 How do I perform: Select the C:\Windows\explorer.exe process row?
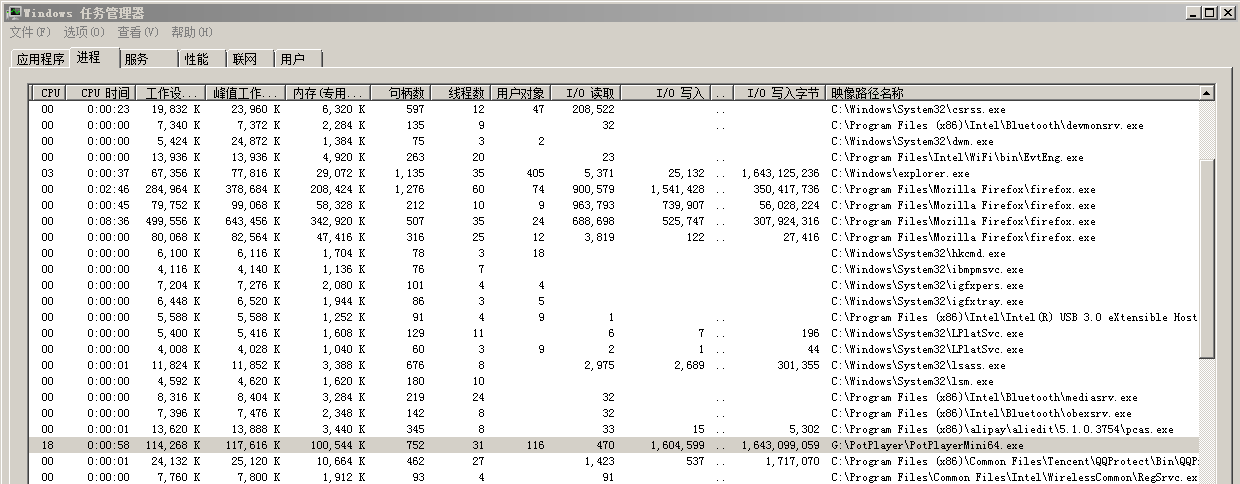(616, 173)
